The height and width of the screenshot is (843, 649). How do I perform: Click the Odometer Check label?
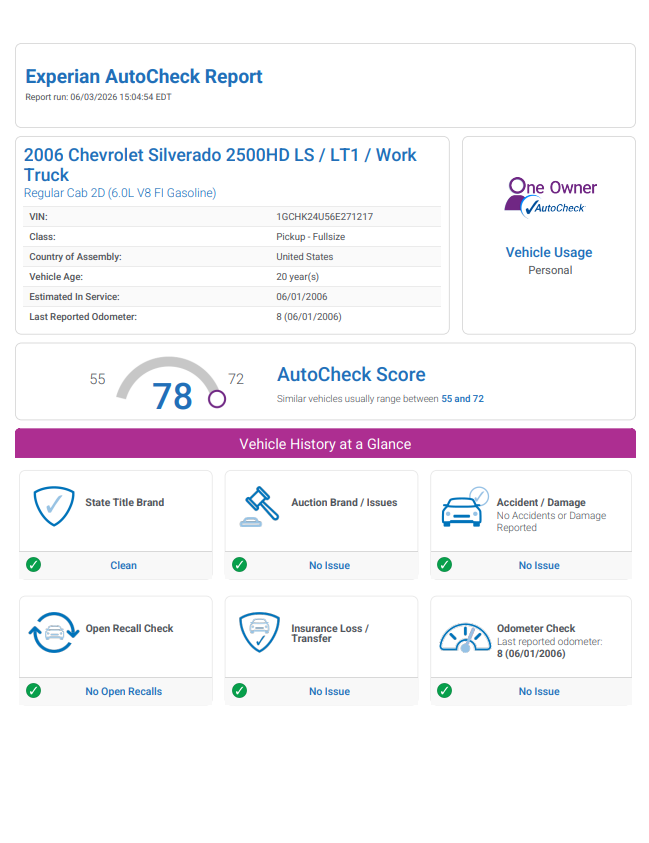(536, 628)
